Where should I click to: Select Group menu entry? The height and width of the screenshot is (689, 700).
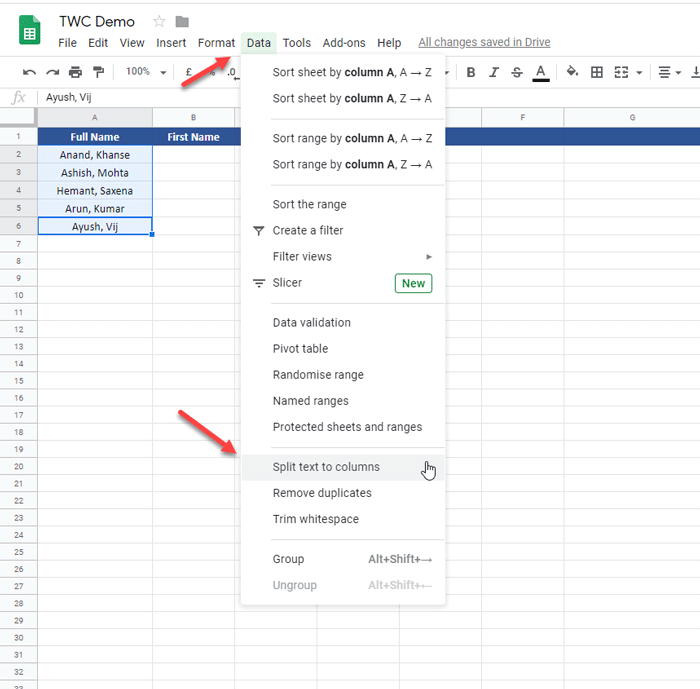point(343,559)
